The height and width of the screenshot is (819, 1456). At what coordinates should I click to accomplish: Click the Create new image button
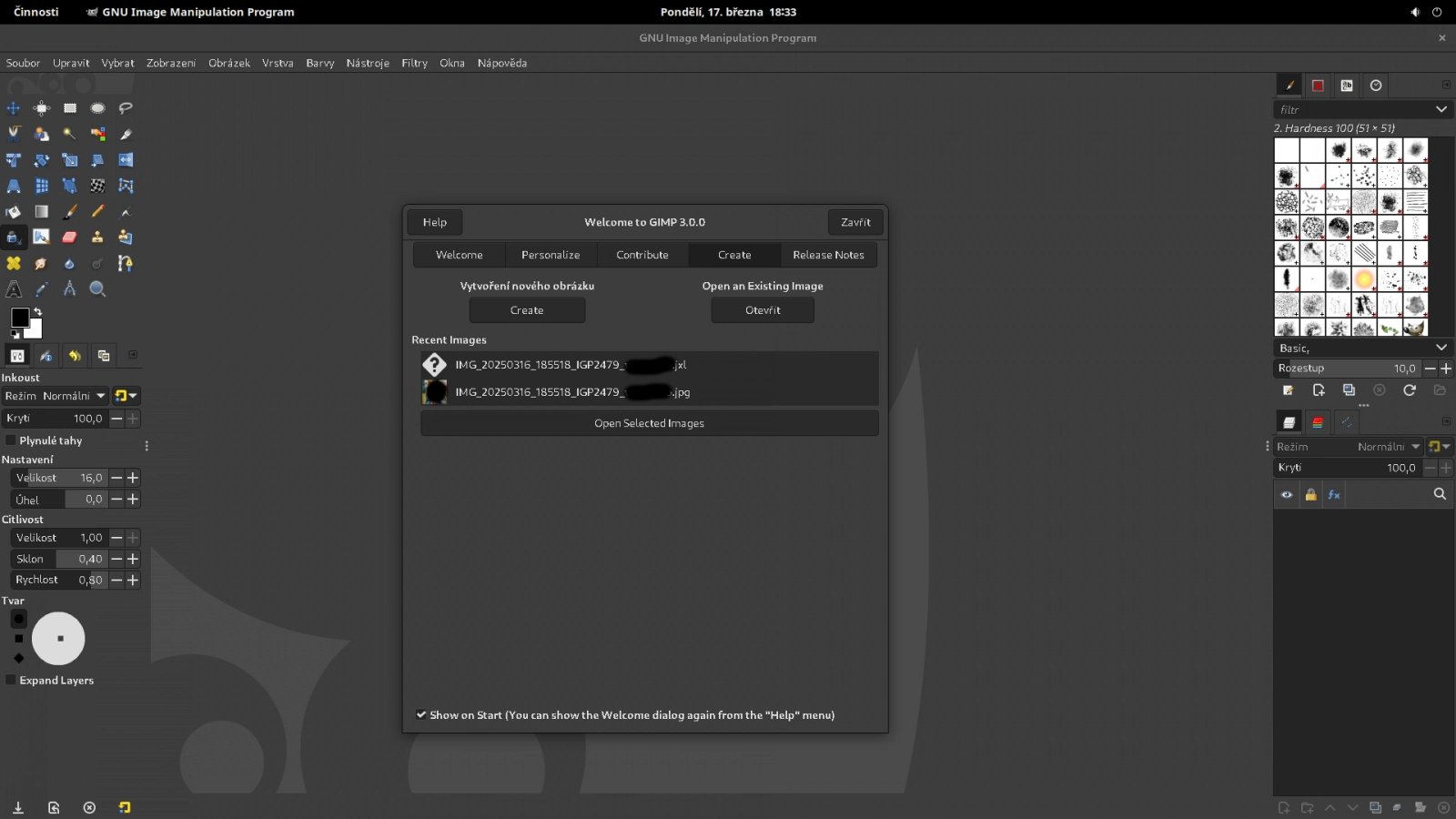(527, 310)
